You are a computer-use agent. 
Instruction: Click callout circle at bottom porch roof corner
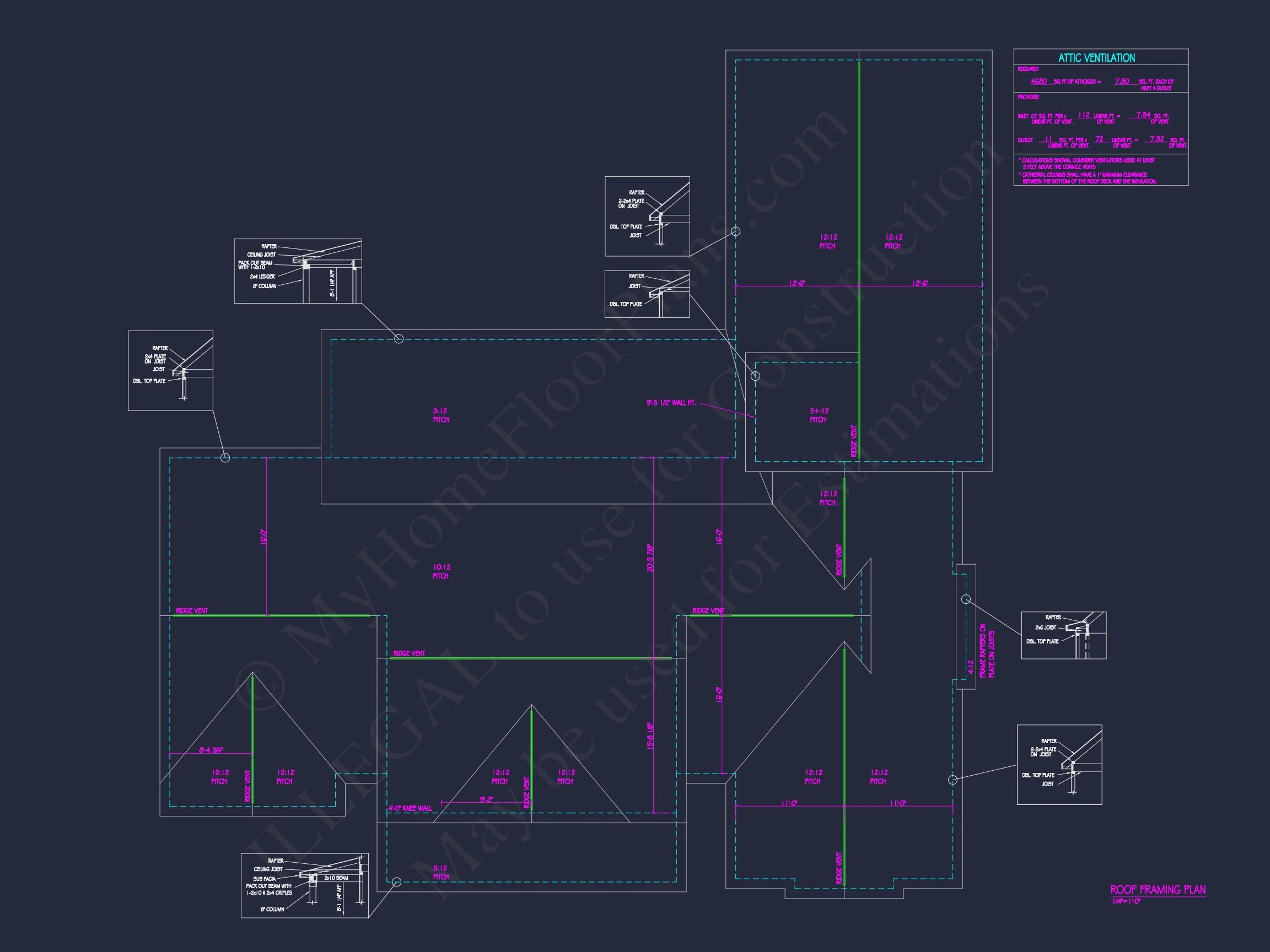coord(396,882)
